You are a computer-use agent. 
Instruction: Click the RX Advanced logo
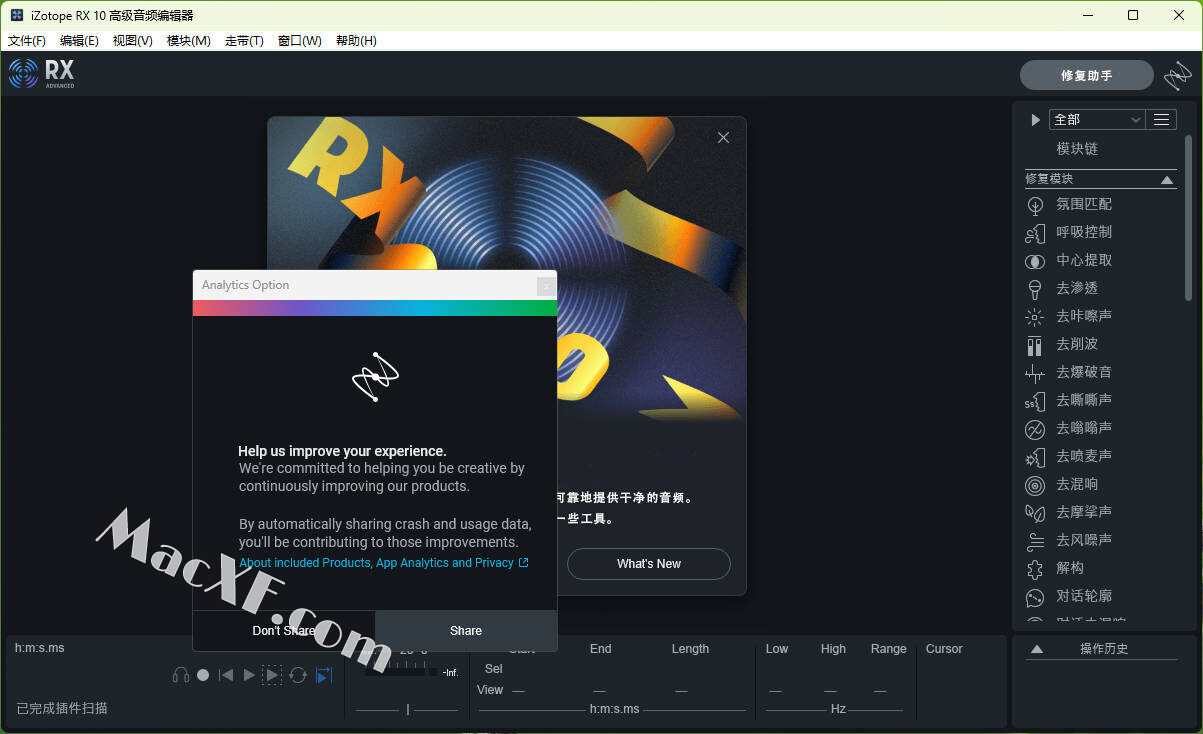coord(42,73)
